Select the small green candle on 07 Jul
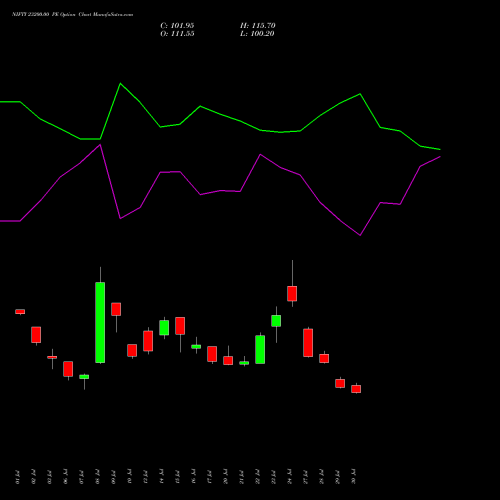 point(84,377)
